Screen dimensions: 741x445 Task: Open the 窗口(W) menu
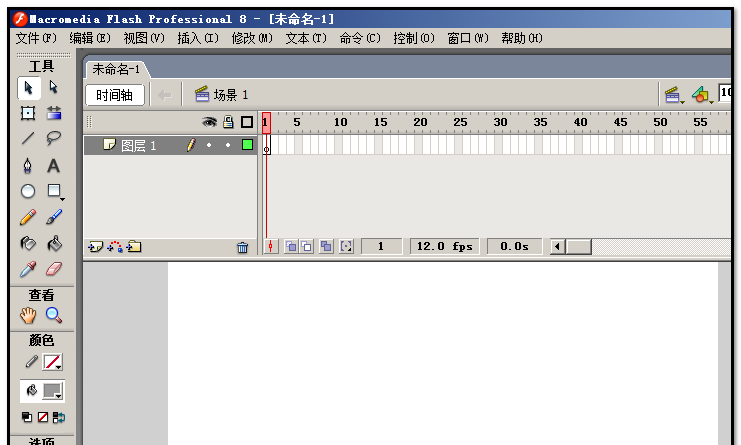click(x=468, y=38)
